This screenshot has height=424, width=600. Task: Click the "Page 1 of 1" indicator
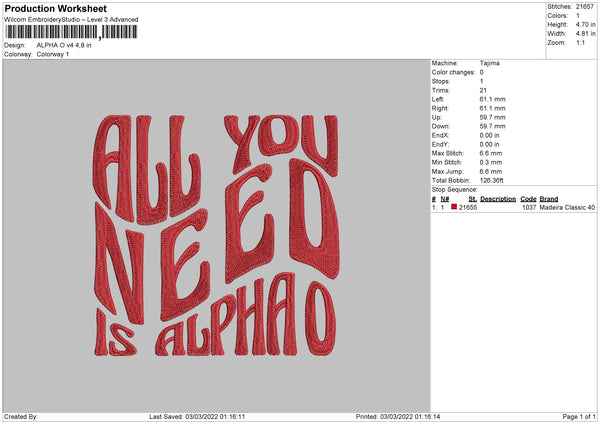[579, 417]
